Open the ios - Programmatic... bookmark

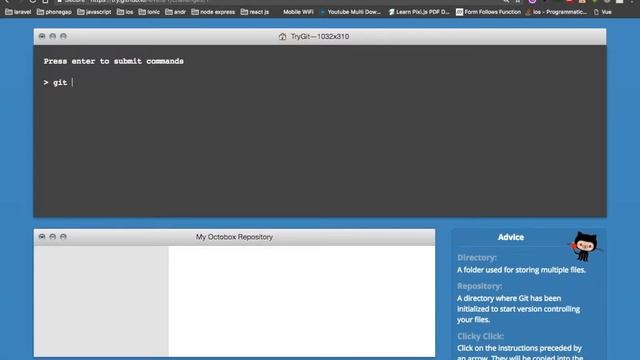pos(556,12)
